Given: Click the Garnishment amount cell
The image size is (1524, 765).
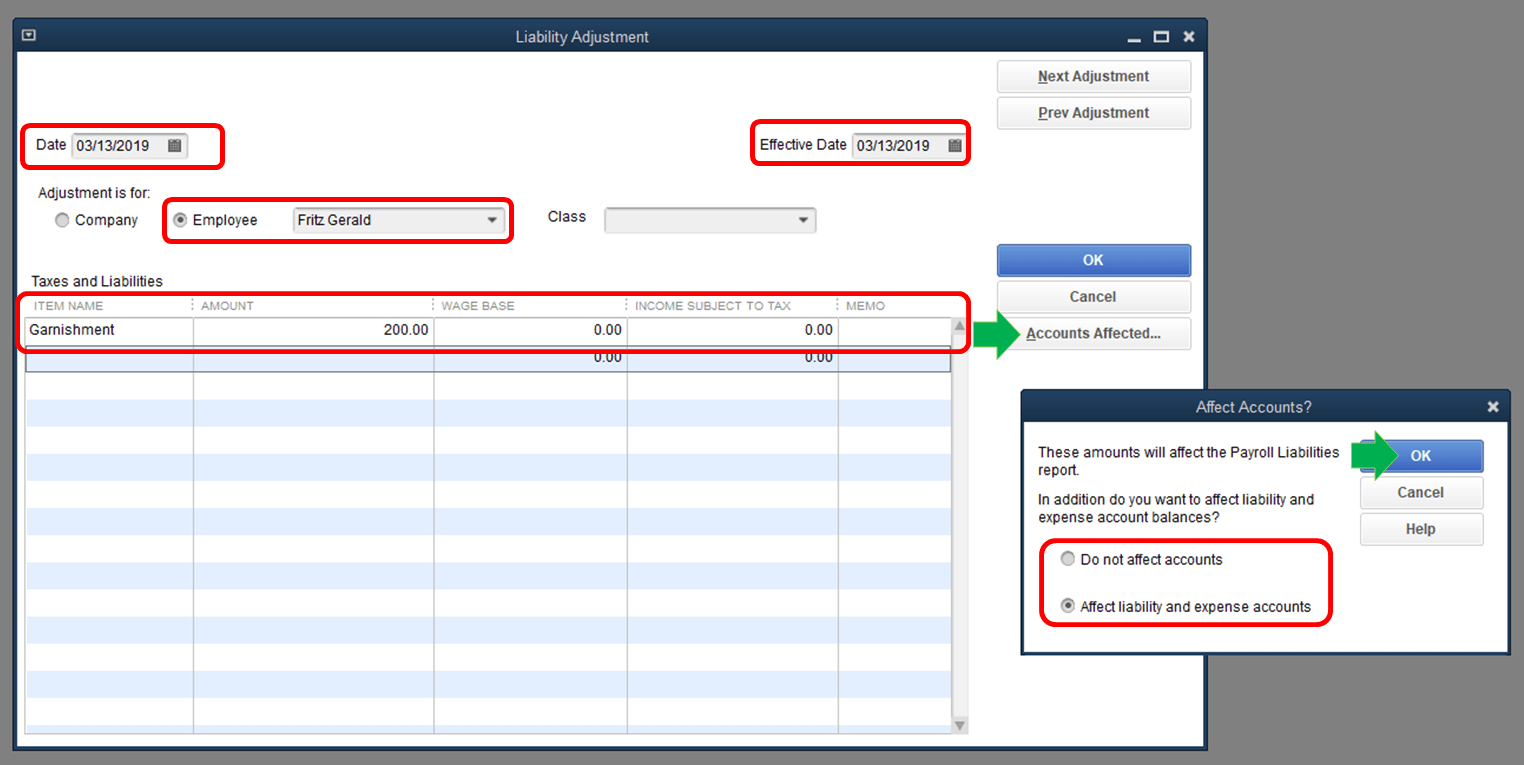Looking at the screenshot, I should click(x=313, y=330).
